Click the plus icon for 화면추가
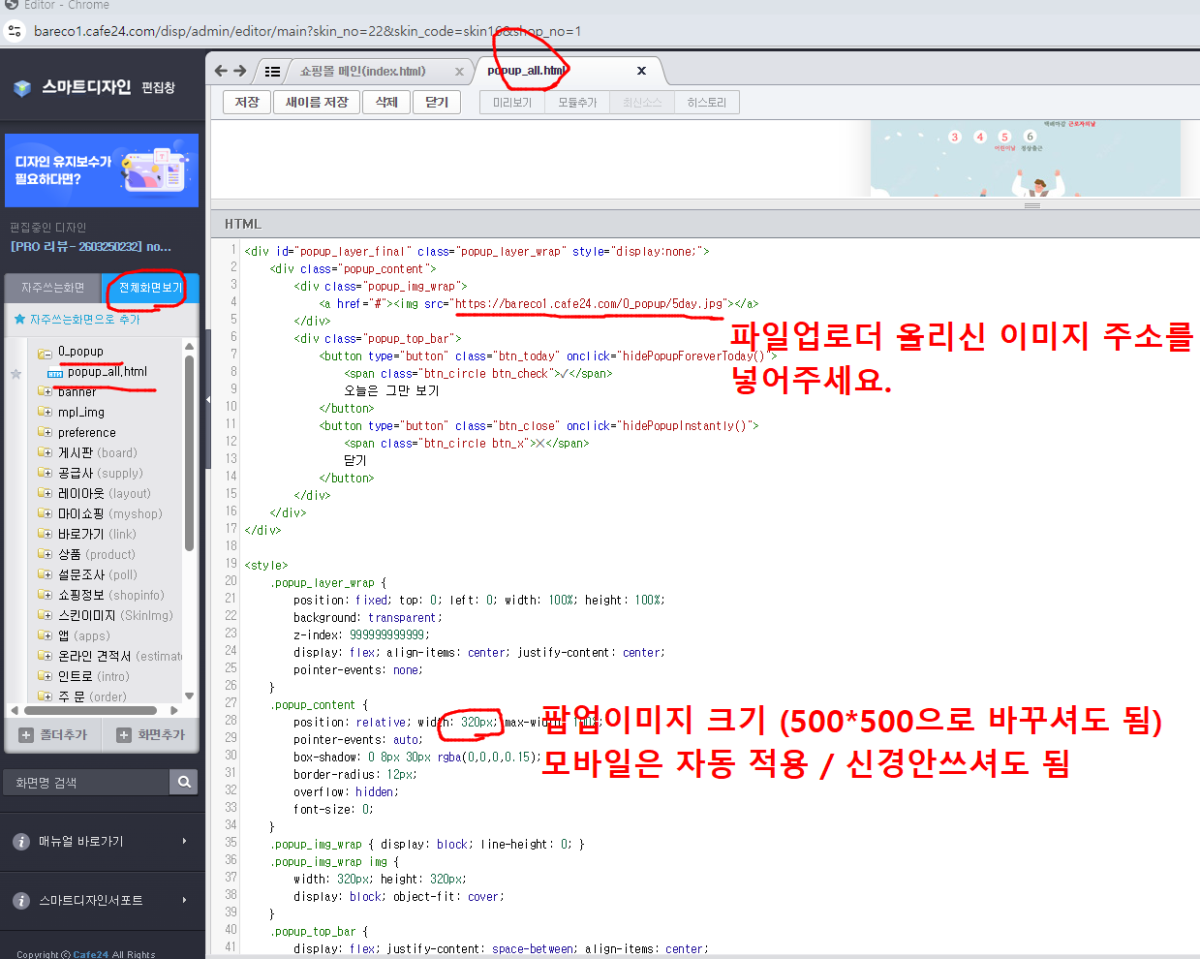The width and height of the screenshot is (1200, 959). pyautogui.click(x=124, y=735)
